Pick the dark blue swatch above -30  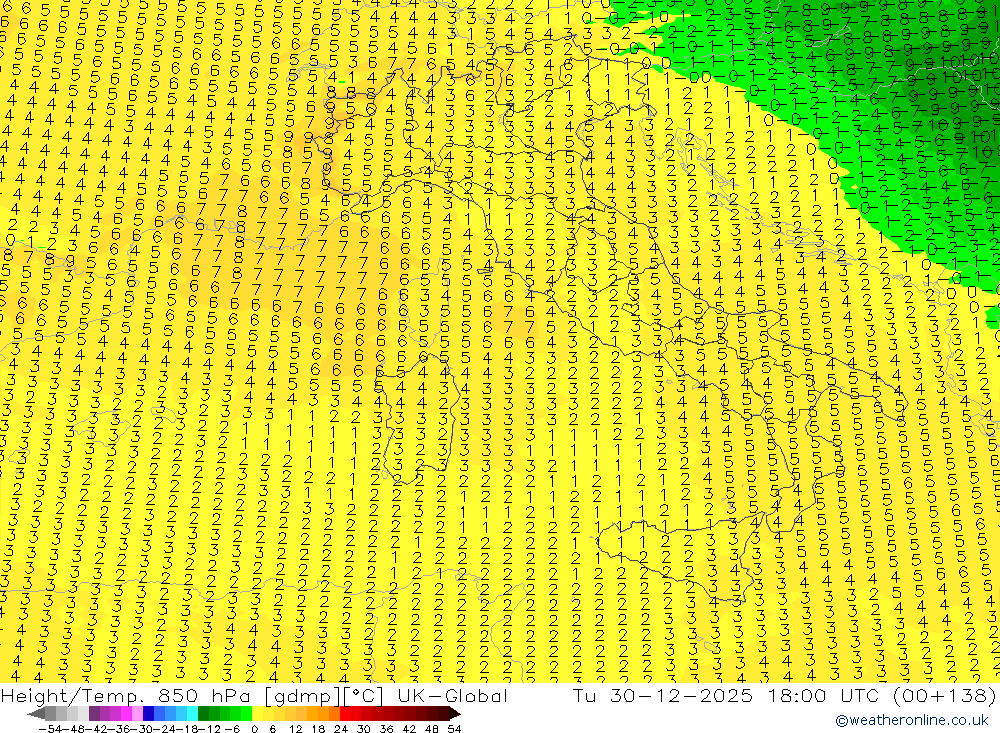(148, 713)
